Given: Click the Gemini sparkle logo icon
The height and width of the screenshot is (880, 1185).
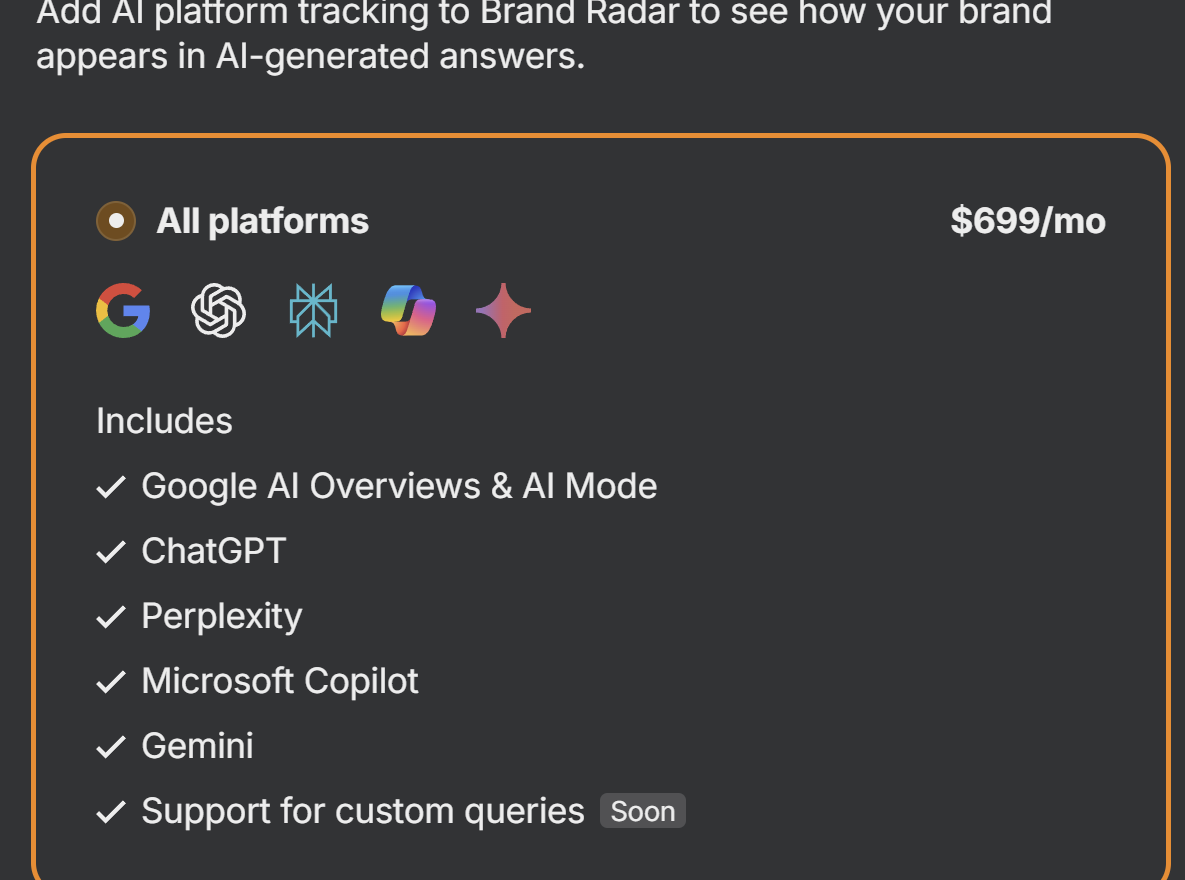Looking at the screenshot, I should click(503, 310).
